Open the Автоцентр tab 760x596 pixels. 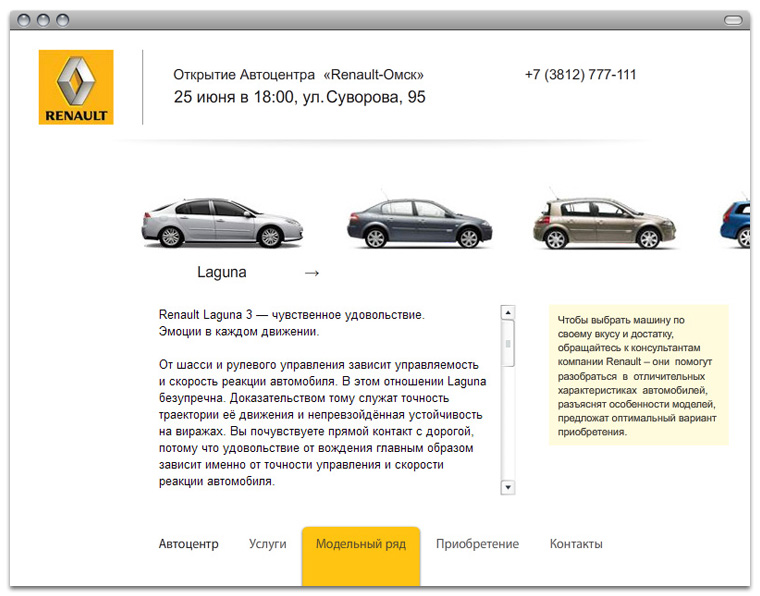pos(189,544)
